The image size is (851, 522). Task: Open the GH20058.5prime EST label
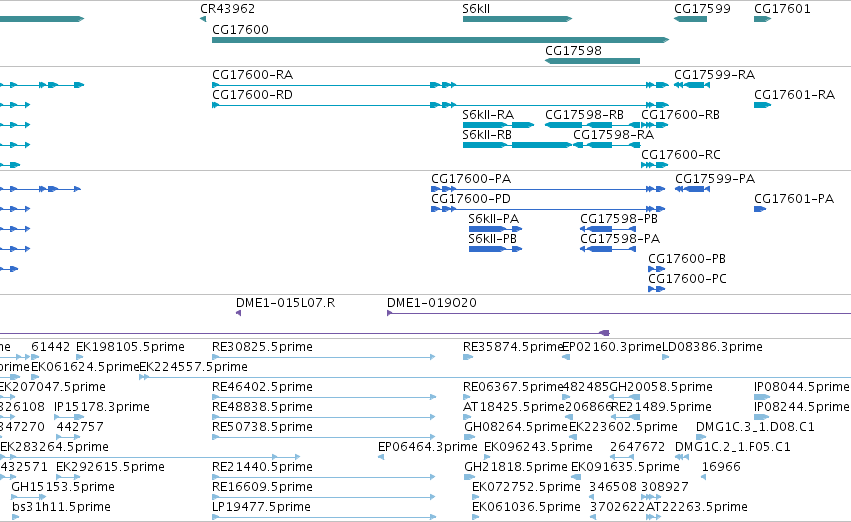[661, 387]
